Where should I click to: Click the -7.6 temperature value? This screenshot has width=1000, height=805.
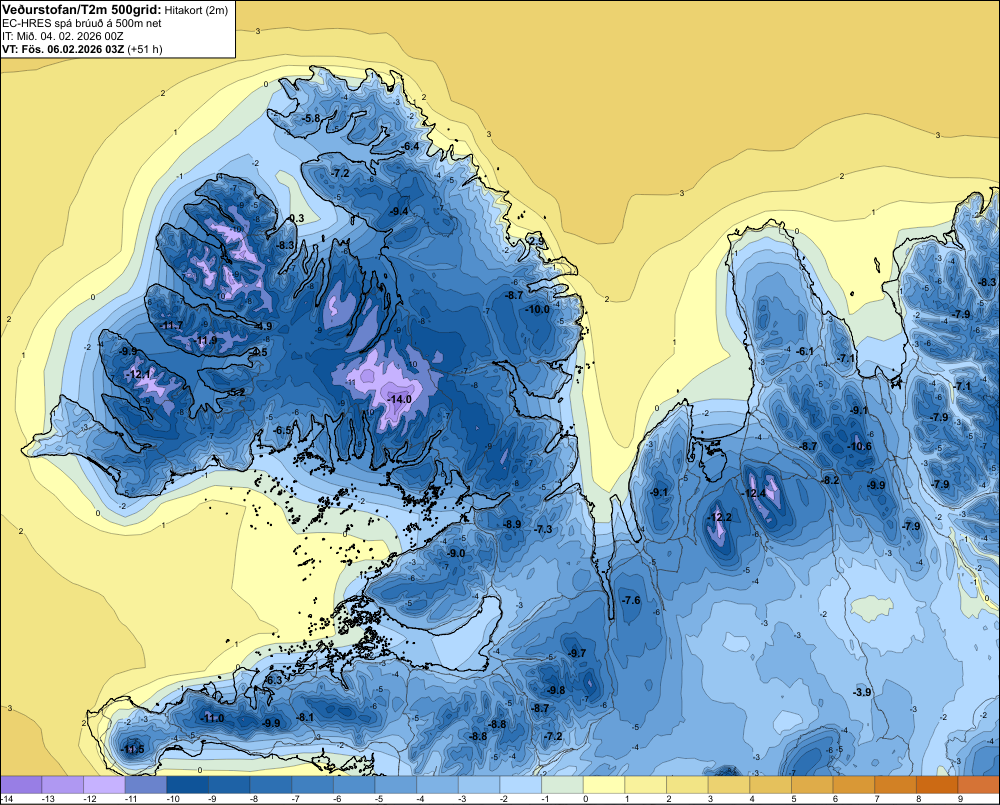coord(631,600)
